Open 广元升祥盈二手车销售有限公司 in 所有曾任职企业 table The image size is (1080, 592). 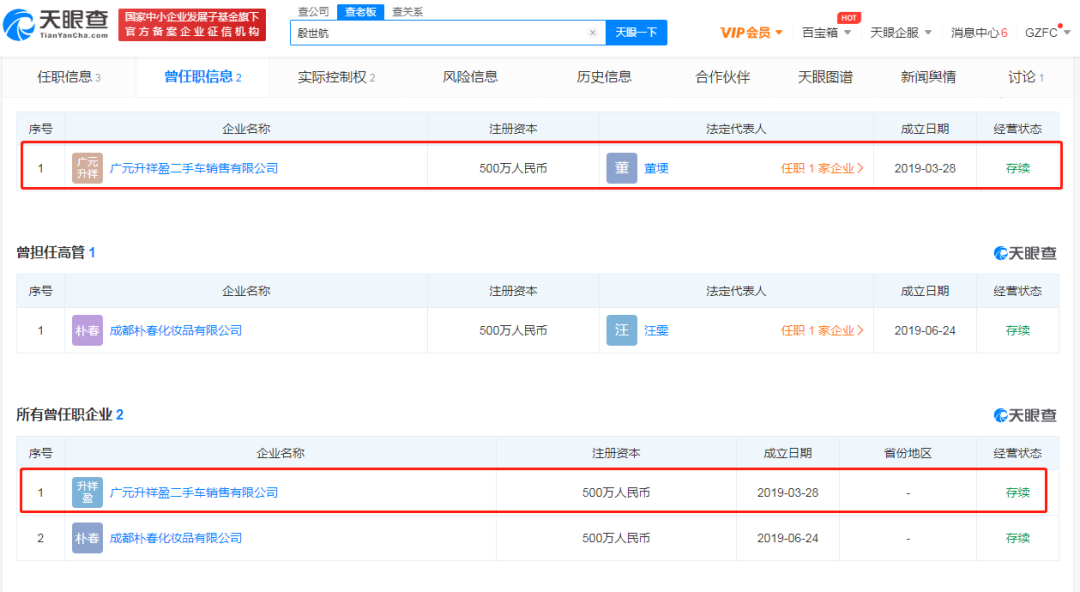coord(194,492)
